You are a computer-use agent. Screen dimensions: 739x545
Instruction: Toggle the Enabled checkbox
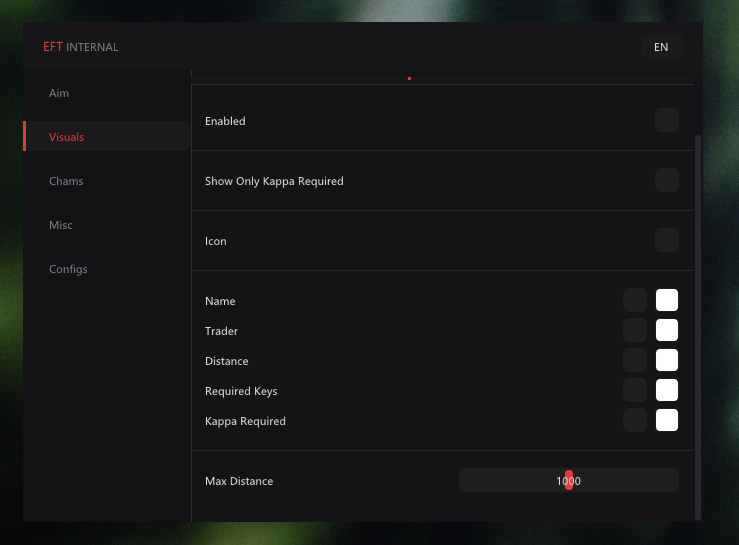(x=666, y=120)
